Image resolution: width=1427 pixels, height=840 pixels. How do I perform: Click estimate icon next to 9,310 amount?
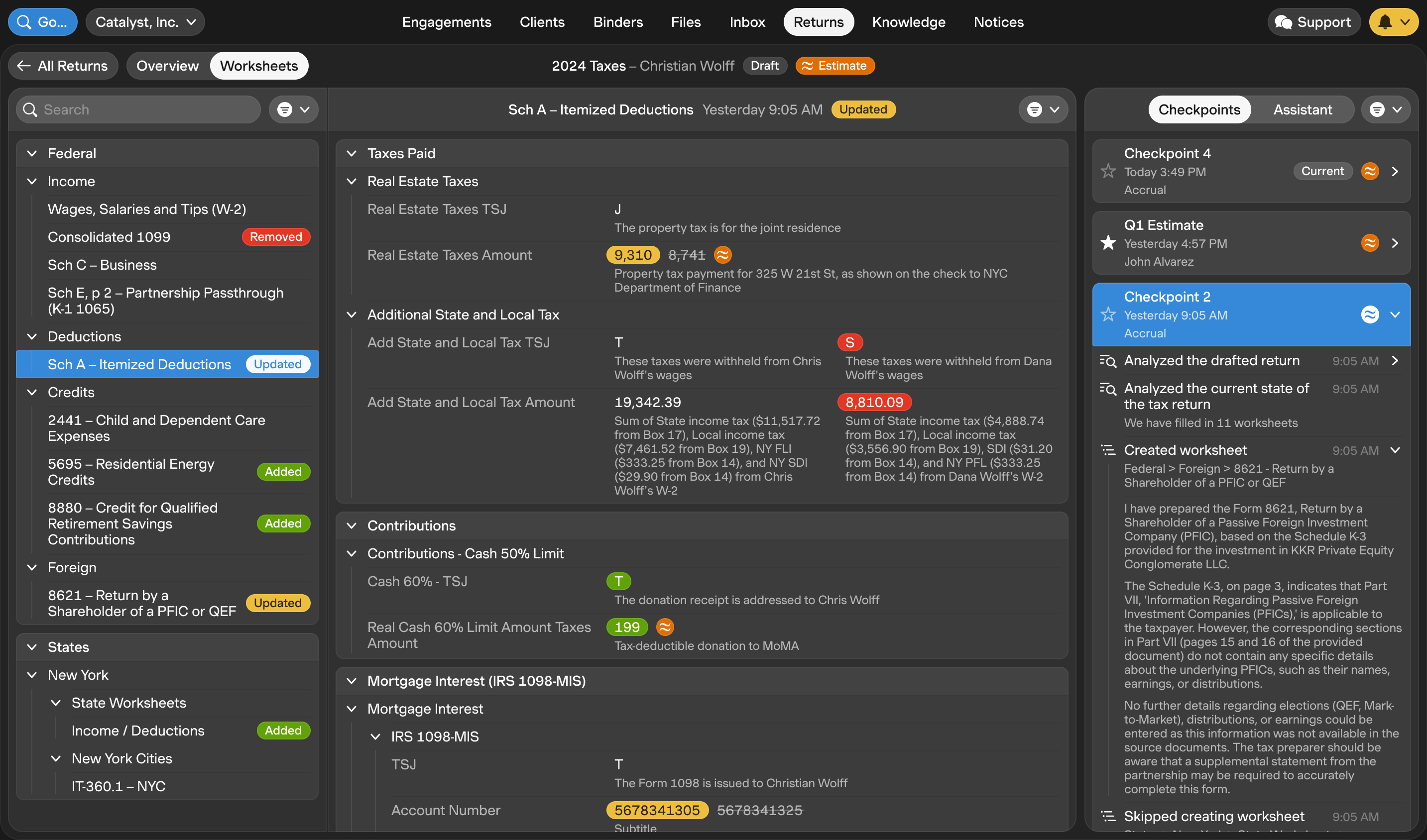(722, 255)
